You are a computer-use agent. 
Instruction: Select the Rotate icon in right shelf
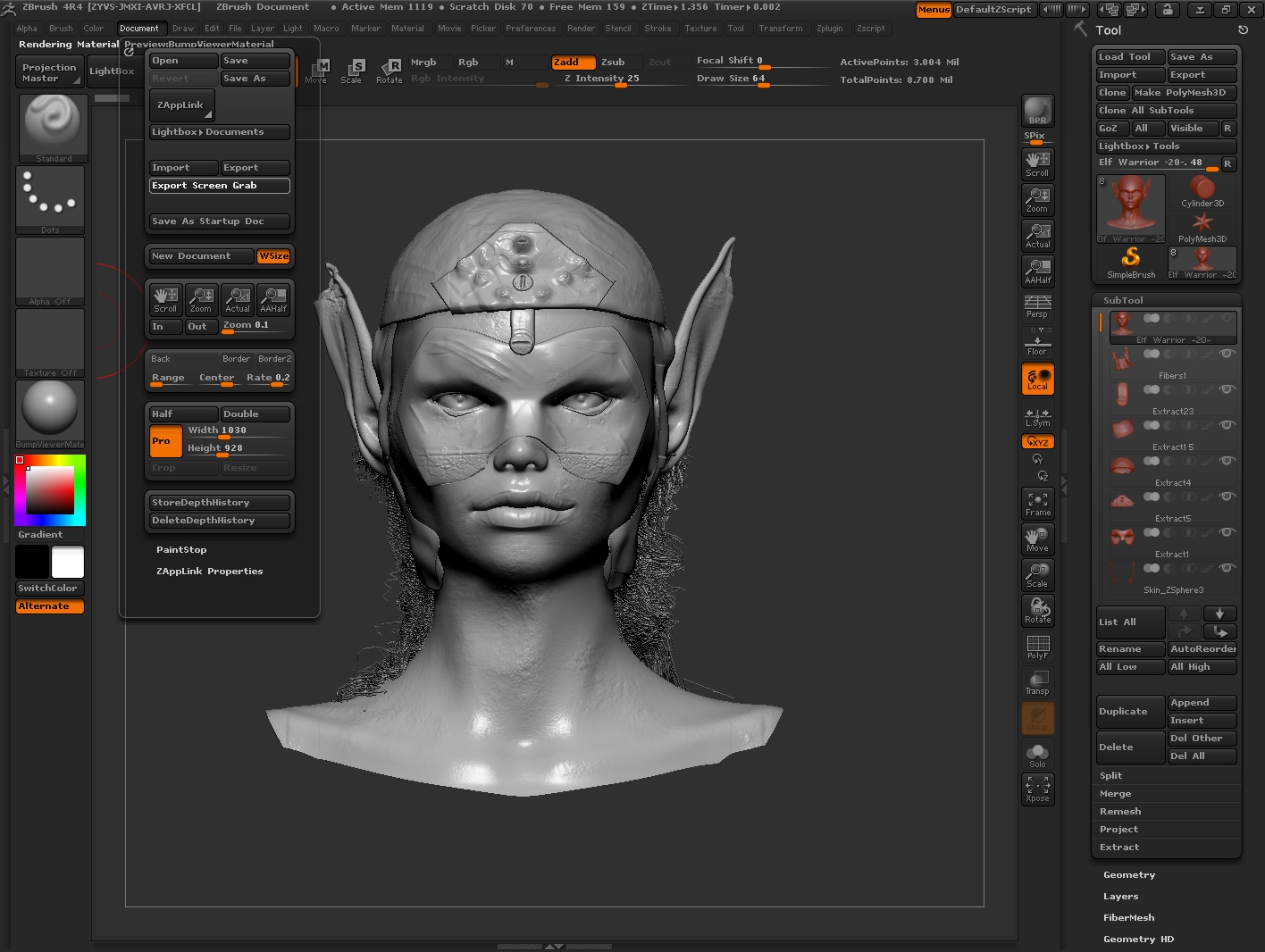(1037, 611)
